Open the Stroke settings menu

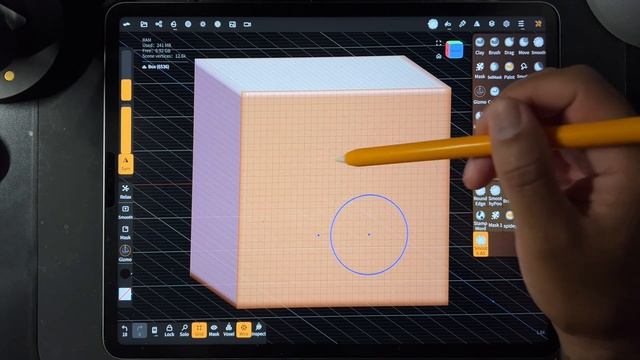448,24
